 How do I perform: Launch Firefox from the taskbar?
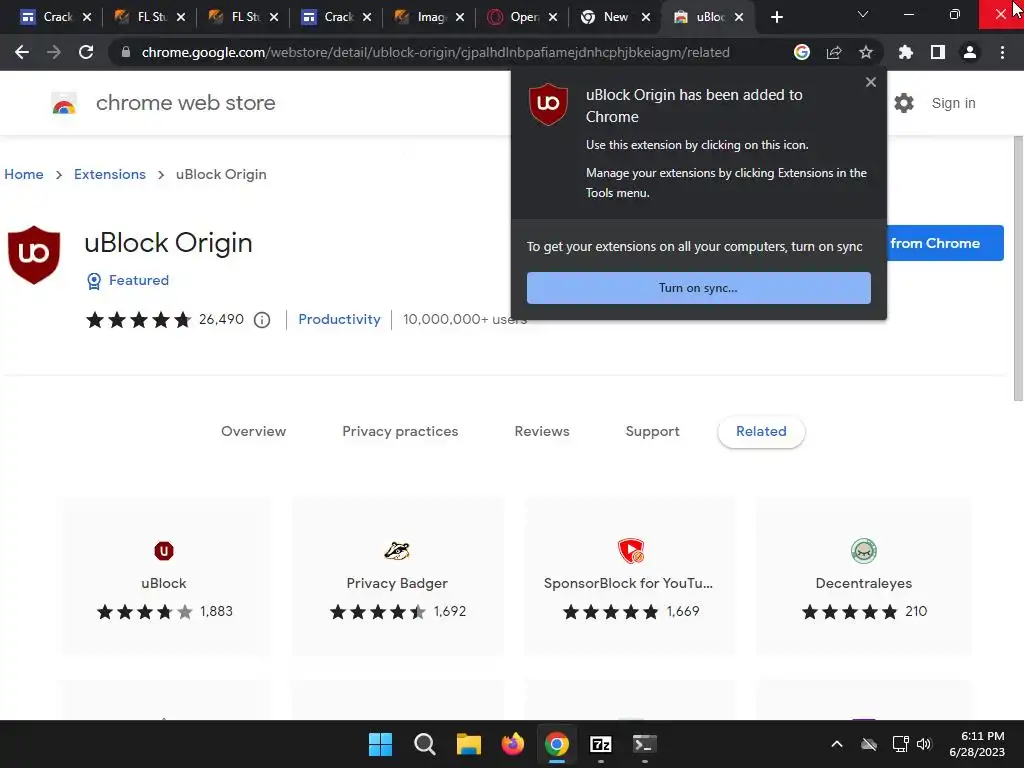pyautogui.click(x=513, y=744)
